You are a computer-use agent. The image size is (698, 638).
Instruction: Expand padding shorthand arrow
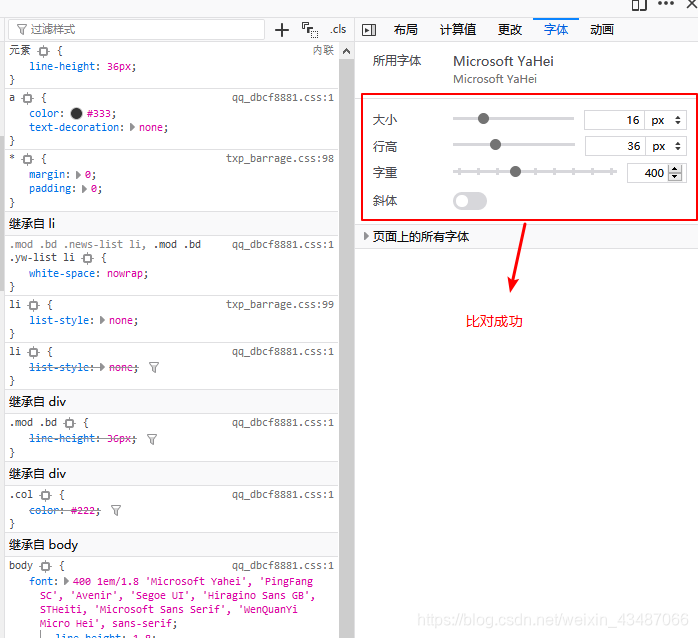(x=84, y=189)
